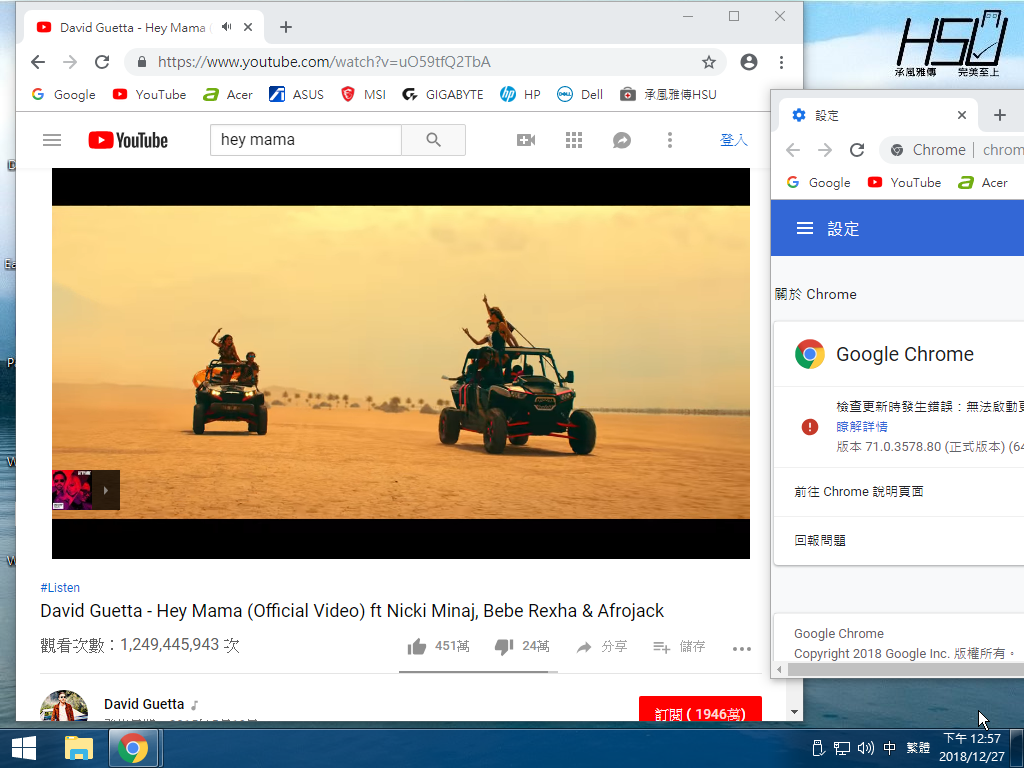Click the YouTube search magnifier button
The image size is (1024, 768).
434,140
